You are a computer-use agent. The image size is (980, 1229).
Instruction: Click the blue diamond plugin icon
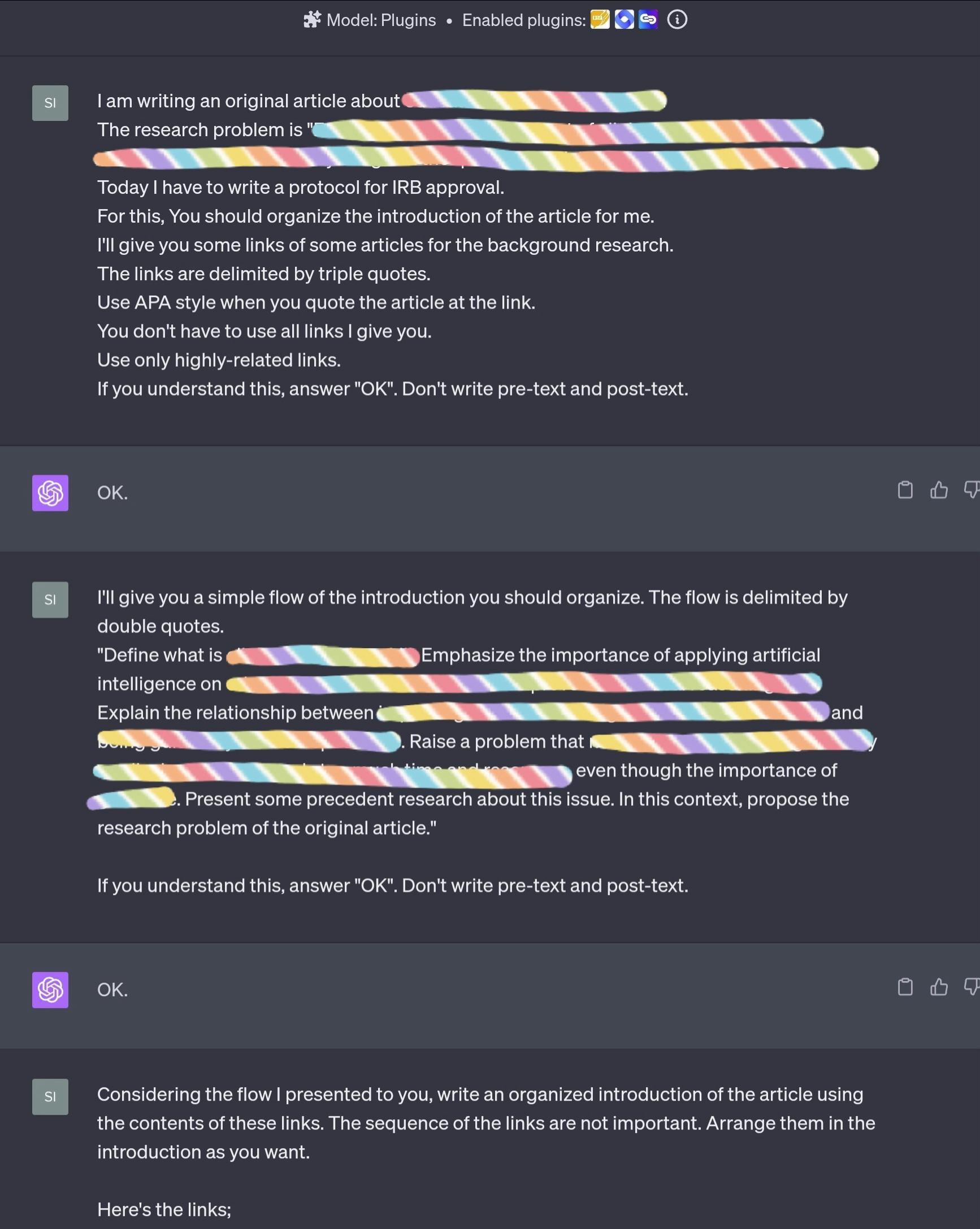pos(625,20)
